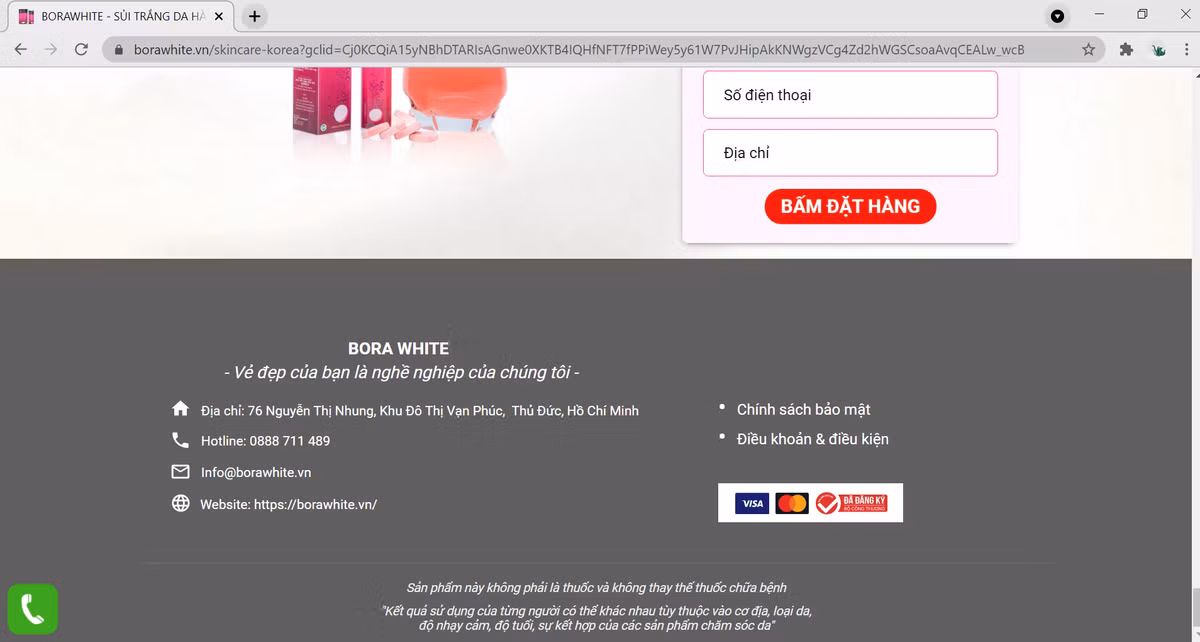Screen dimensions: 1200x642
Task: Reload the page with refresh icon
Action: click(x=82, y=49)
